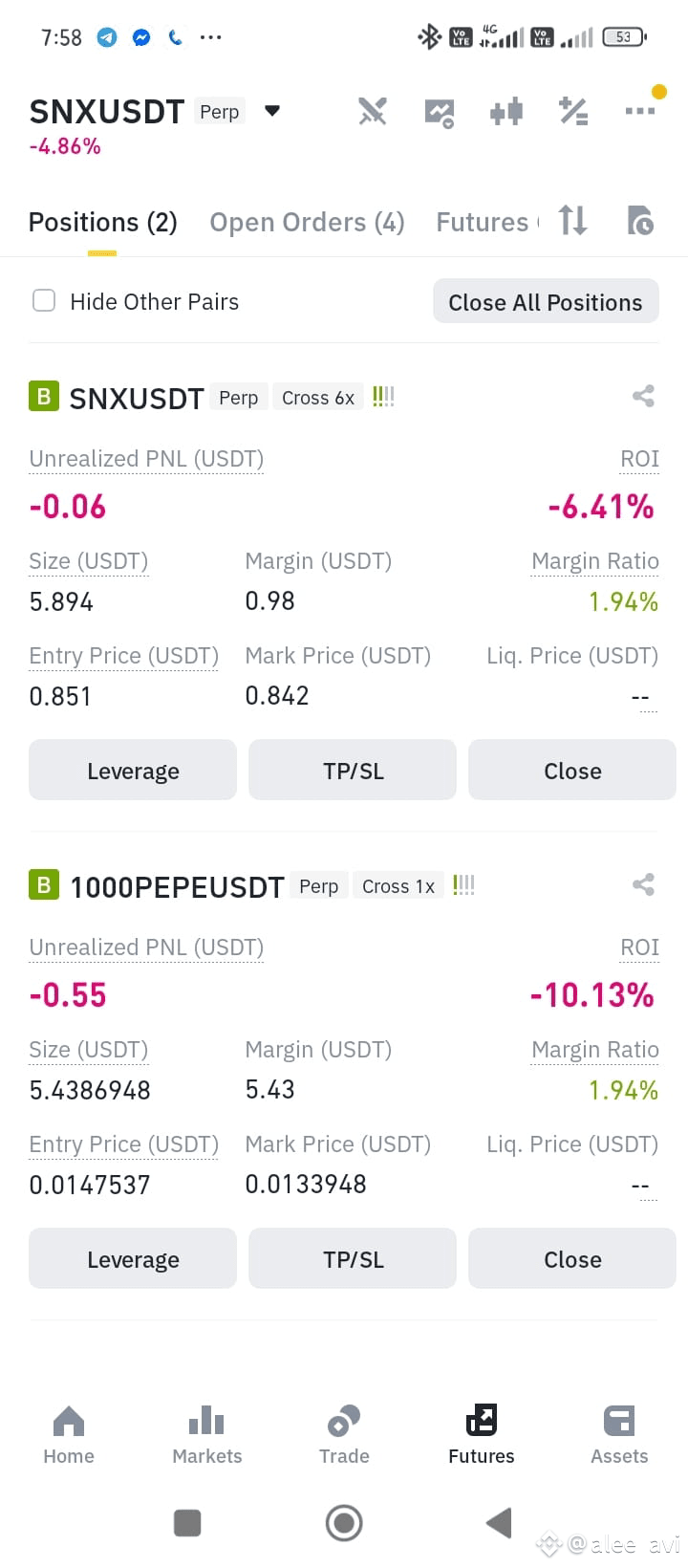Open the Assets wallet tab
688x1568 pixels.
coord(619,1435)
